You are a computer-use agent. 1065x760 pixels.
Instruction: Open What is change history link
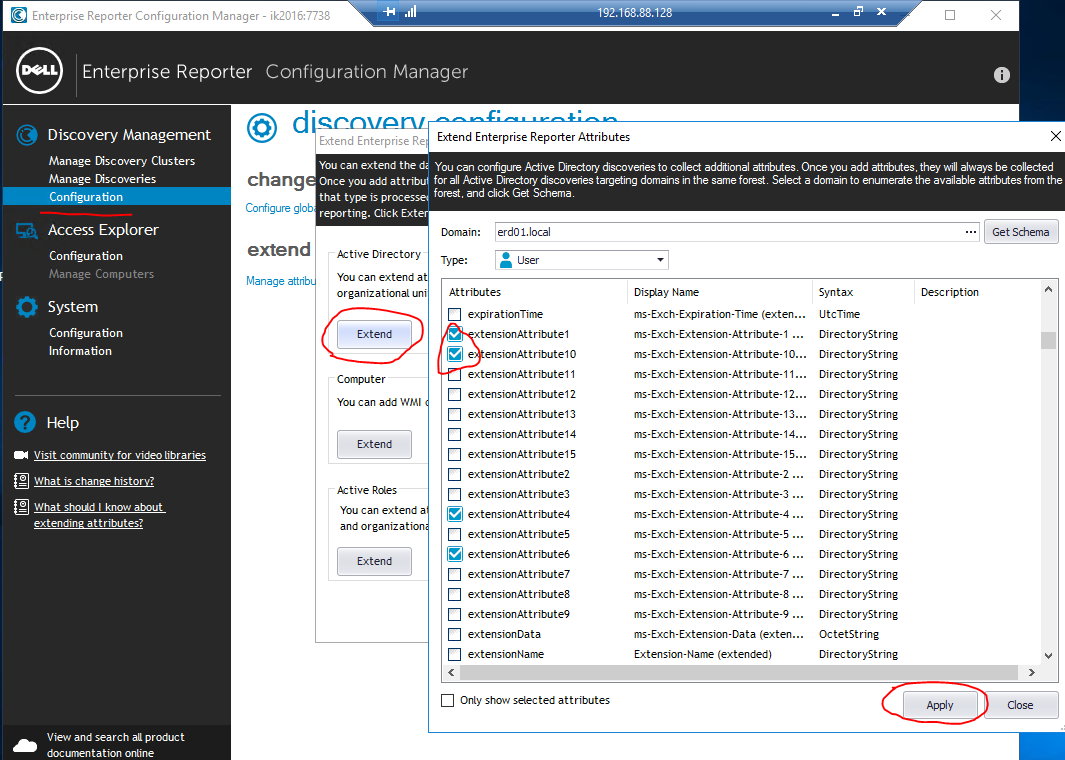click(x=94, y=481)
